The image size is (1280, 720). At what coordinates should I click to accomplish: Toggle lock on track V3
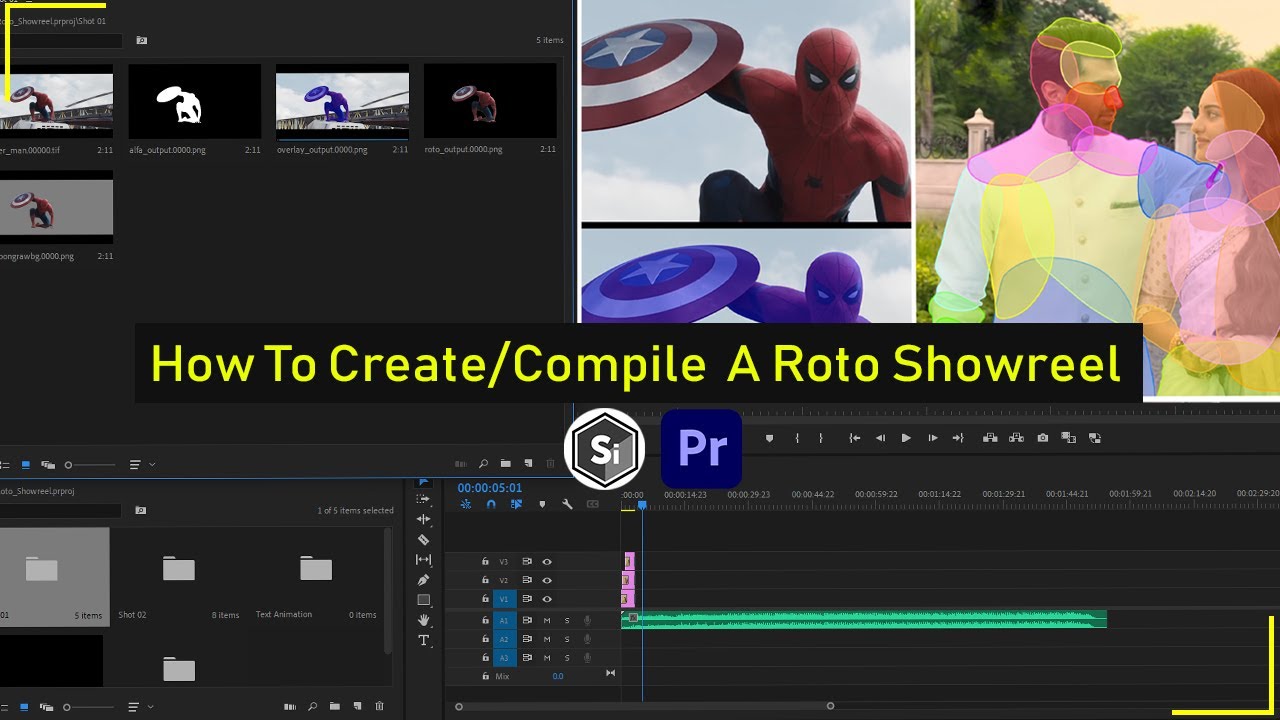[x=485, y=562]
